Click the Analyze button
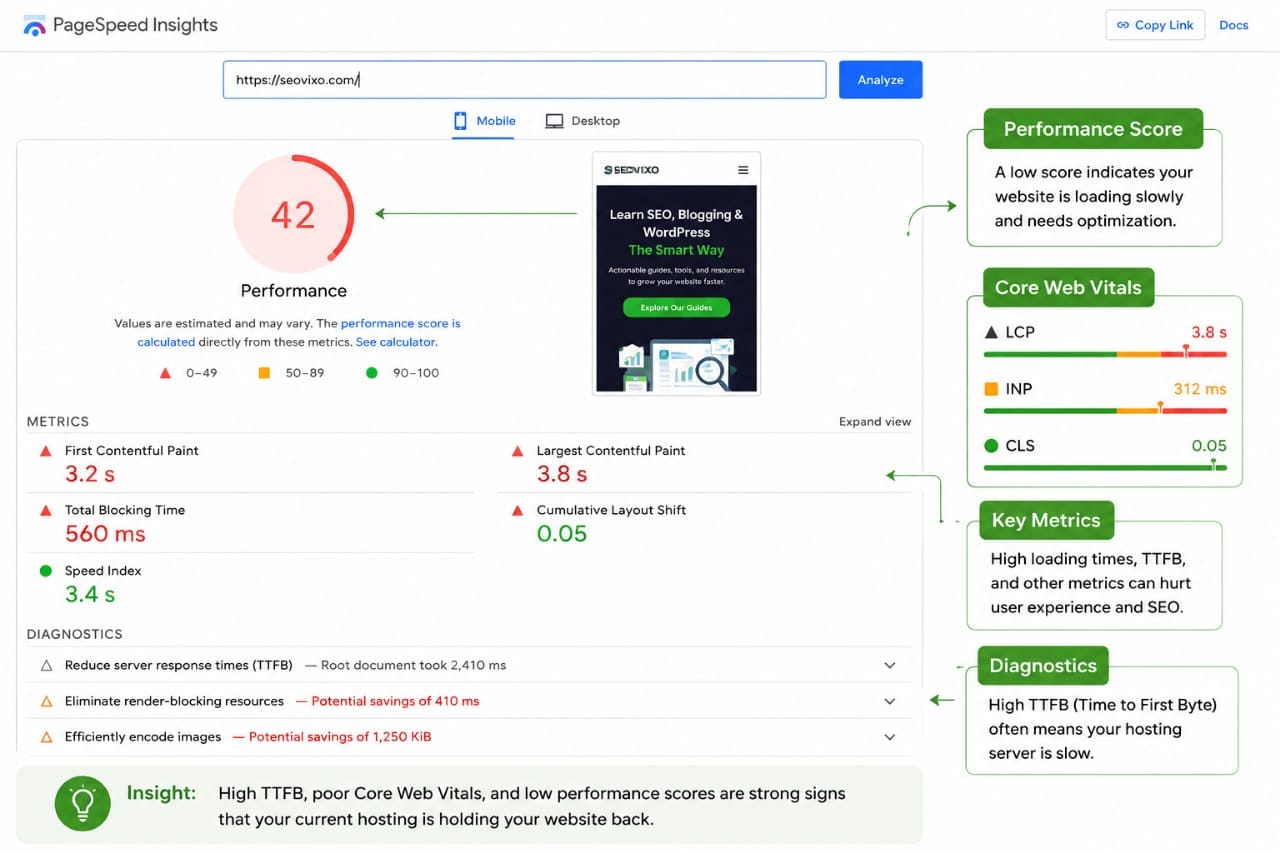The image size is (1280, 853). (x=880, y=80)
